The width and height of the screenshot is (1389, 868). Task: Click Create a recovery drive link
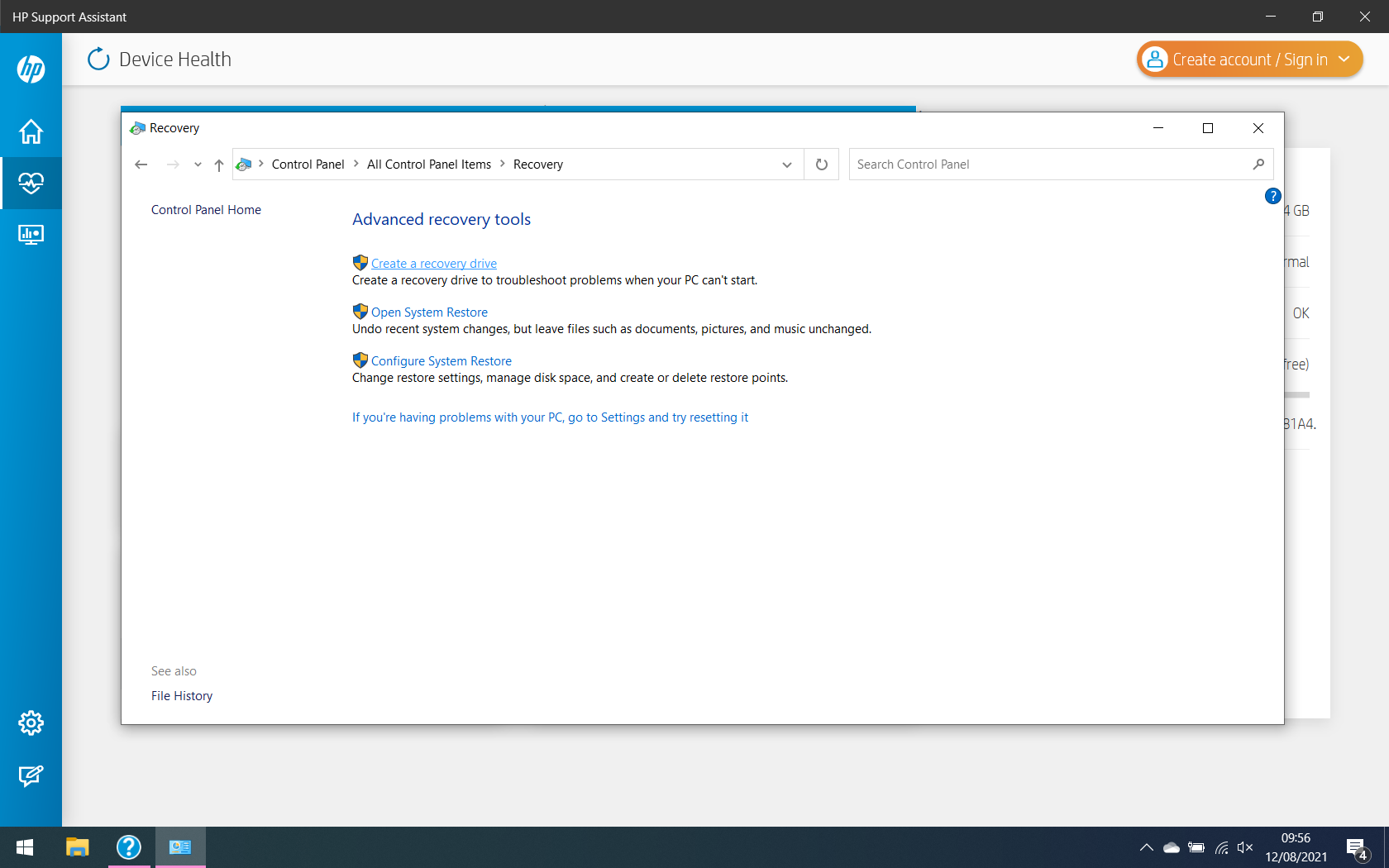pos(434,264)
